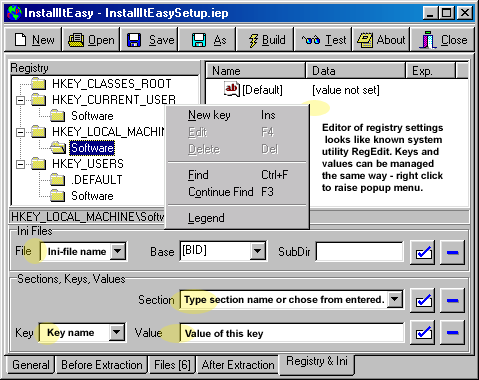479x380 pixels.
Task: Switch to the Before Extraction tab
Action: point(102,365)
